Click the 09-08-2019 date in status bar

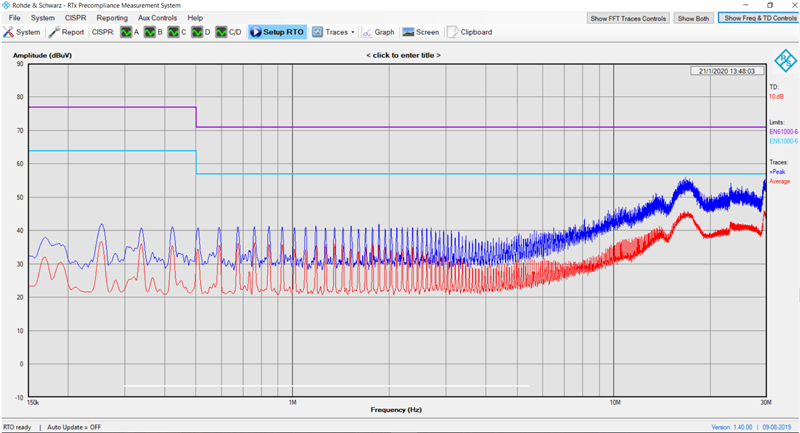(777, 427)
